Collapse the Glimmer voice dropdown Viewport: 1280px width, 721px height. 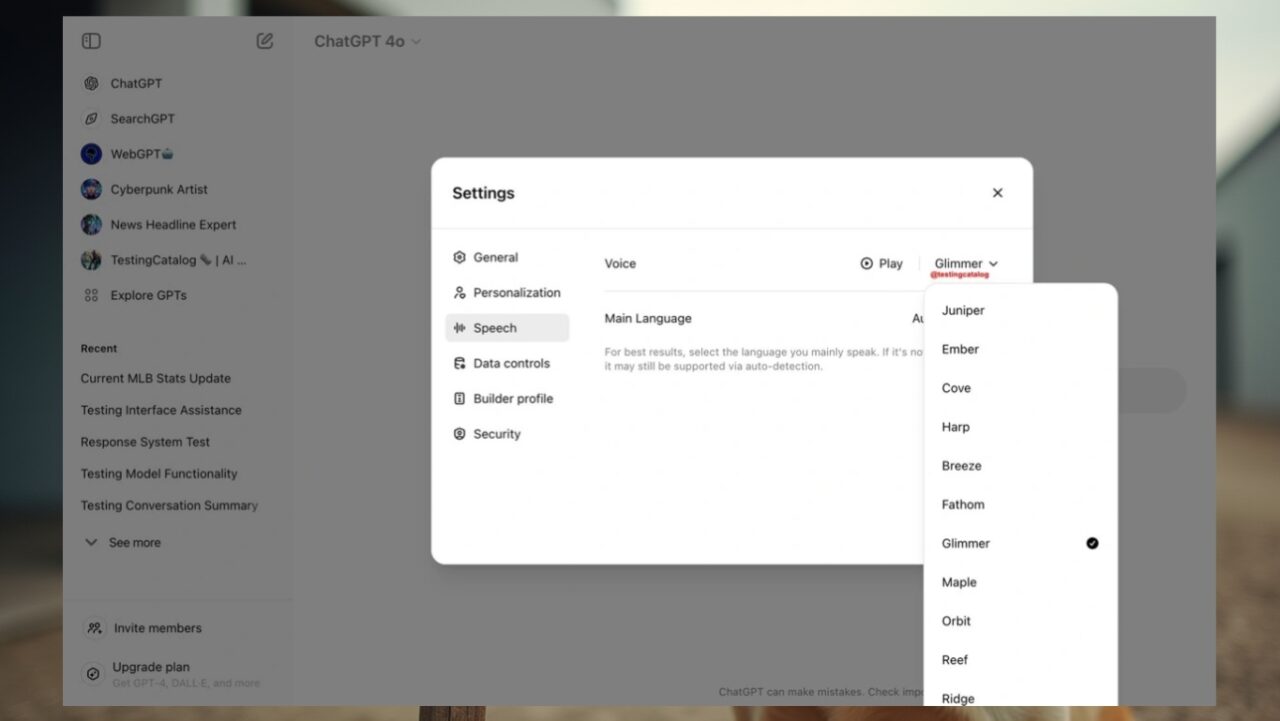tap(966, 264)
